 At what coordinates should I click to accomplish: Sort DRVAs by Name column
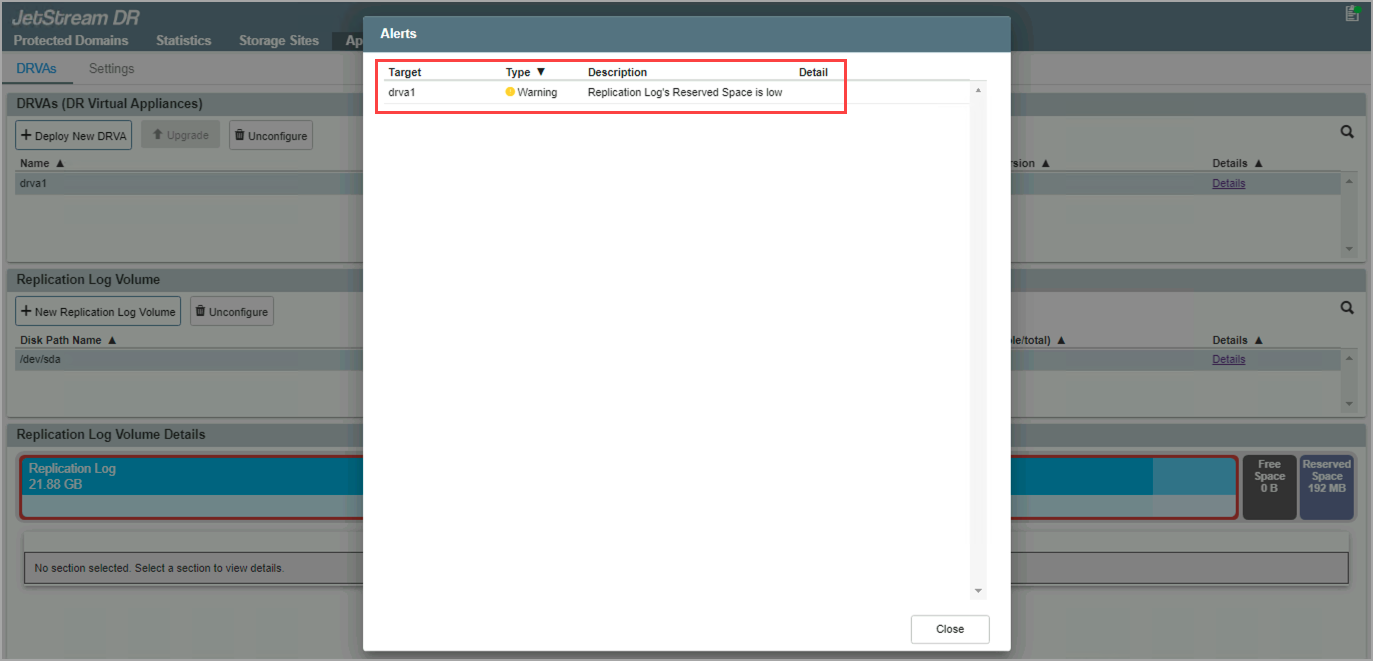coord(41,163)
